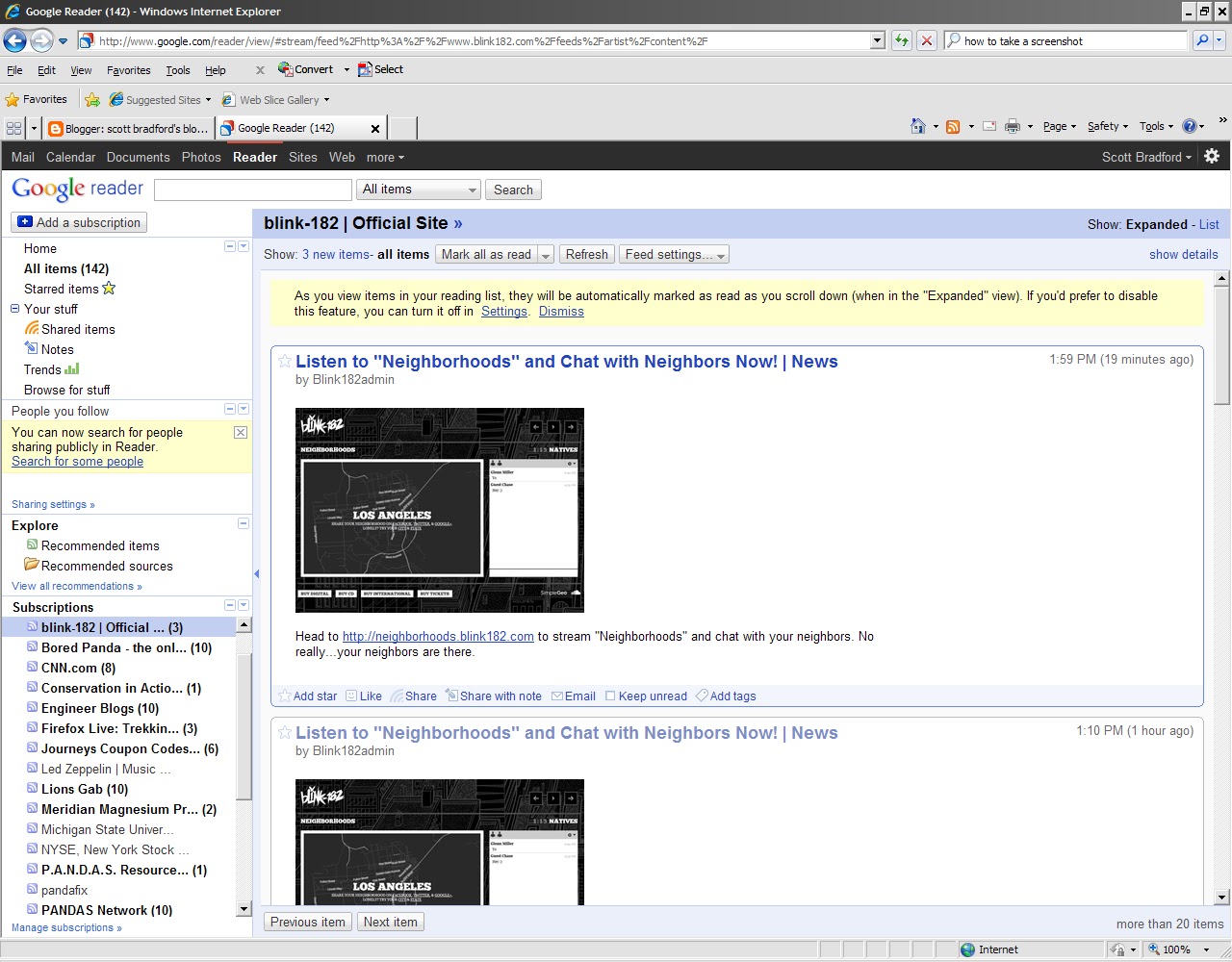Click Add star on first post
Viewport: 1232px width, 962px height.
coord(308,696)
